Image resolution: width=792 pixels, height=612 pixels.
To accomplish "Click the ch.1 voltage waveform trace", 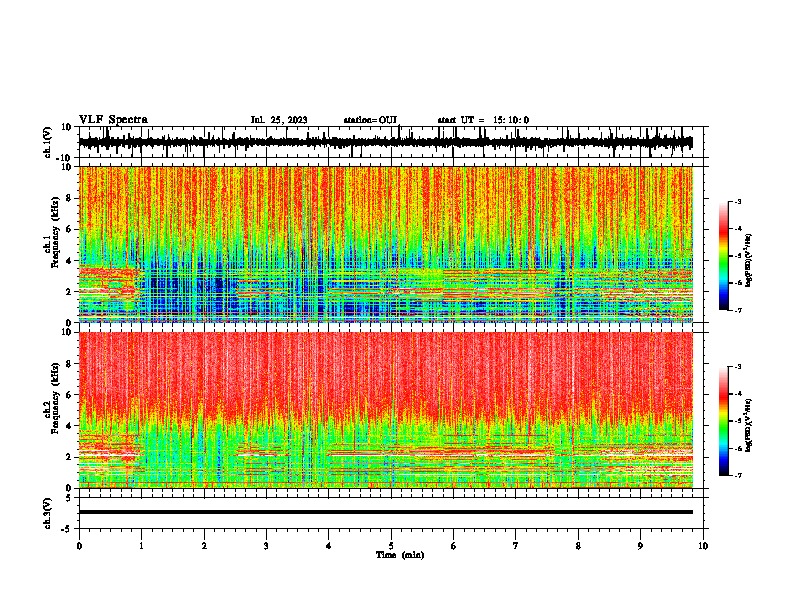I will 385,143.
